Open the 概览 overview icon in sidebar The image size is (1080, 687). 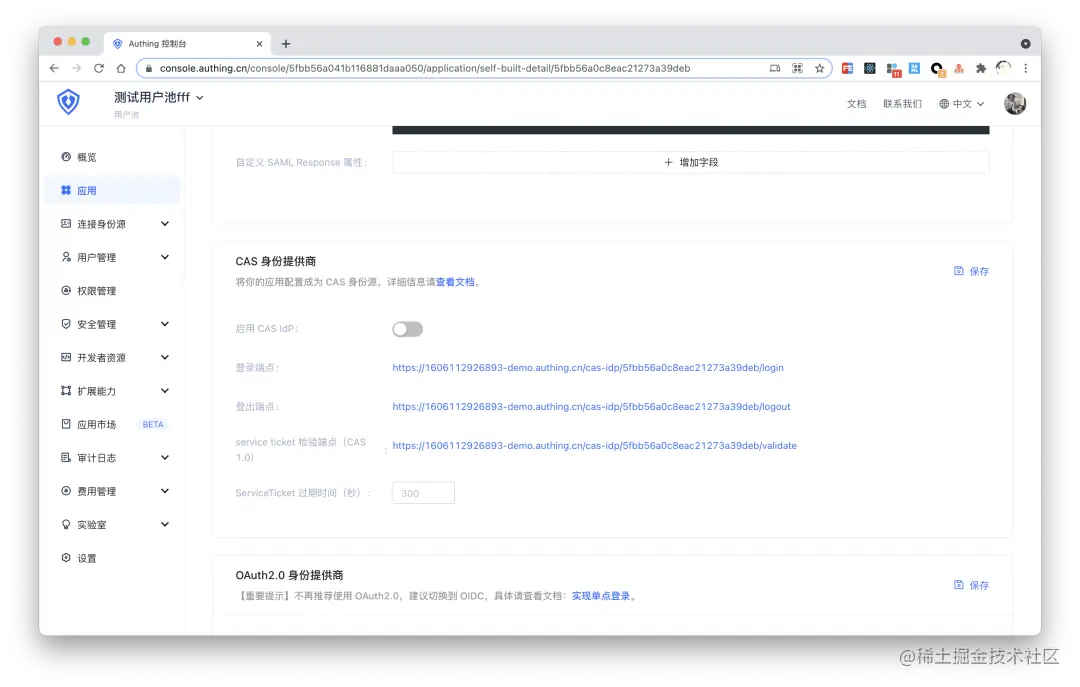pyautogui.click(x=66, y=156)
